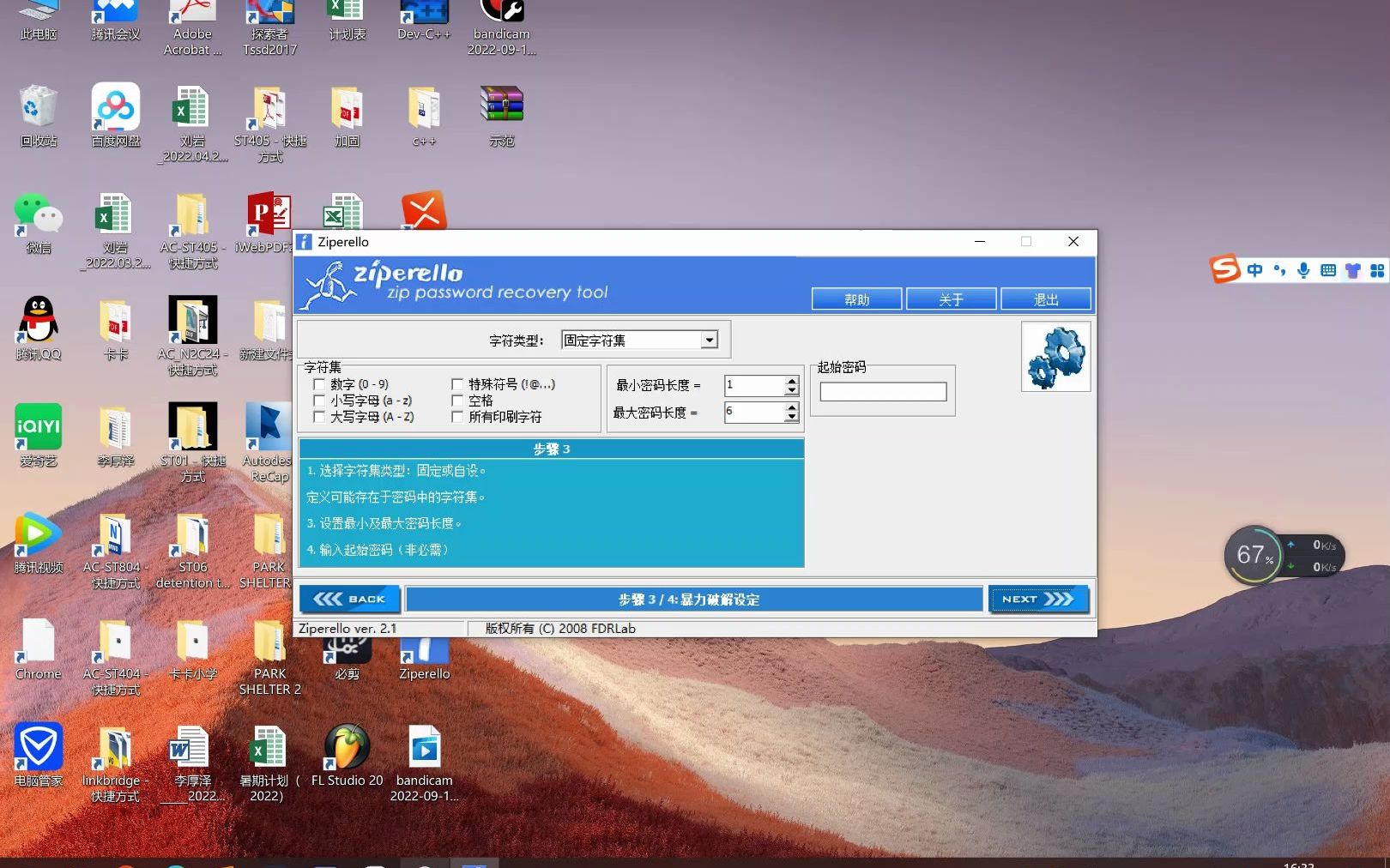Viewport: 1390px width, 868px height.
Task: Go back with the BACK button
Action: click(x=350, y=599)
